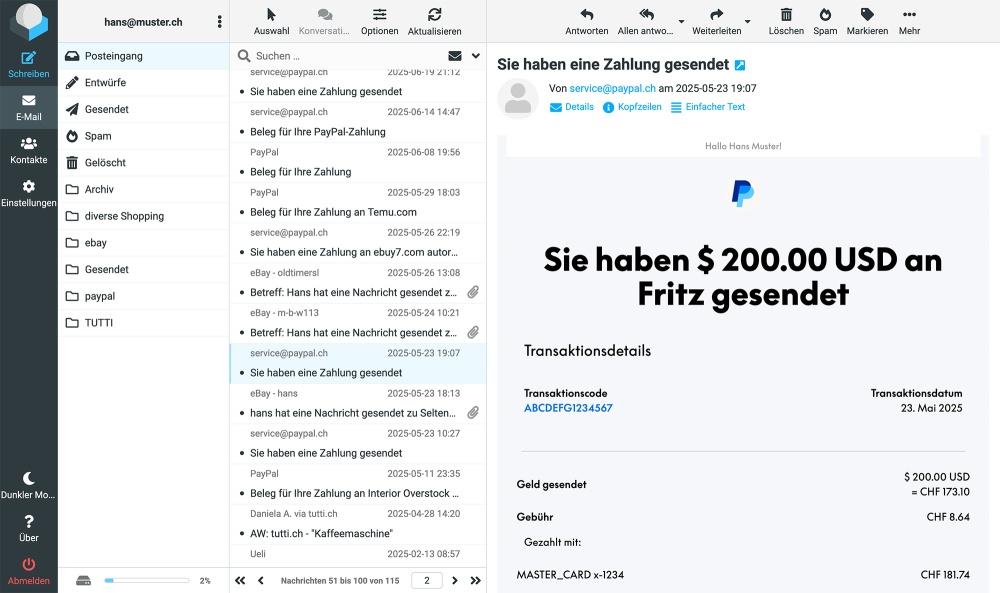The width and height of the screenshot is (1000, 593).
Task: Open the TUTTI folder
Action: (x=143, y=323)
